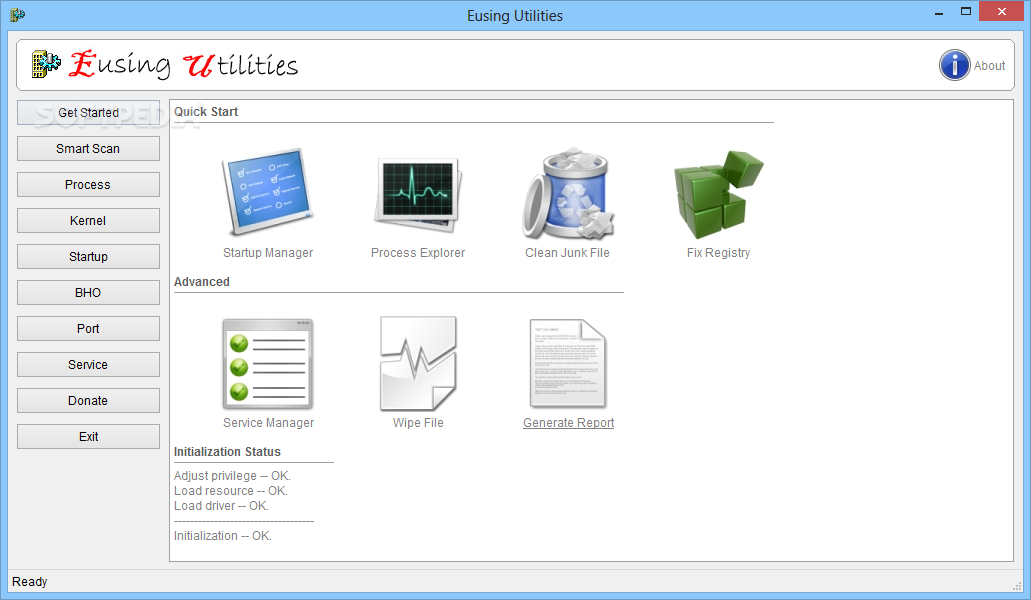Click the 'Load resource -- OK.' line
Viewport: 1031px width, 600px height.
tap(231, 491)
